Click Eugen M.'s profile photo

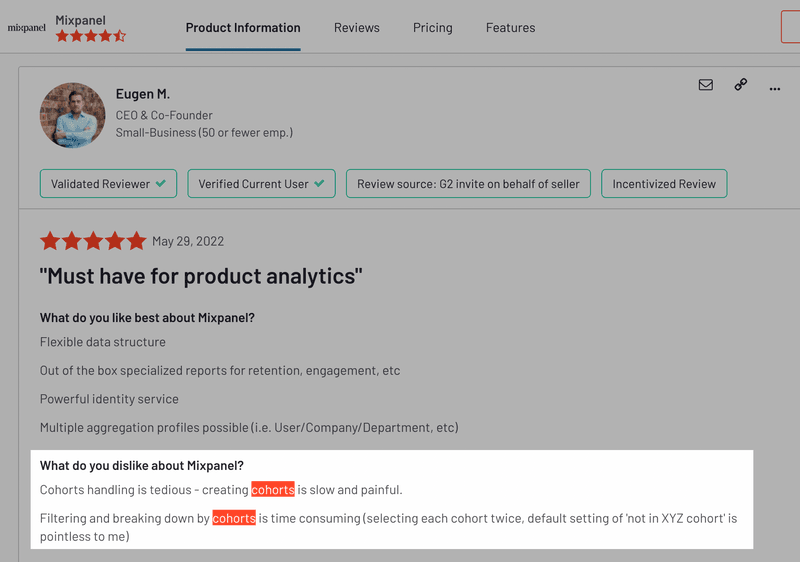72,115
